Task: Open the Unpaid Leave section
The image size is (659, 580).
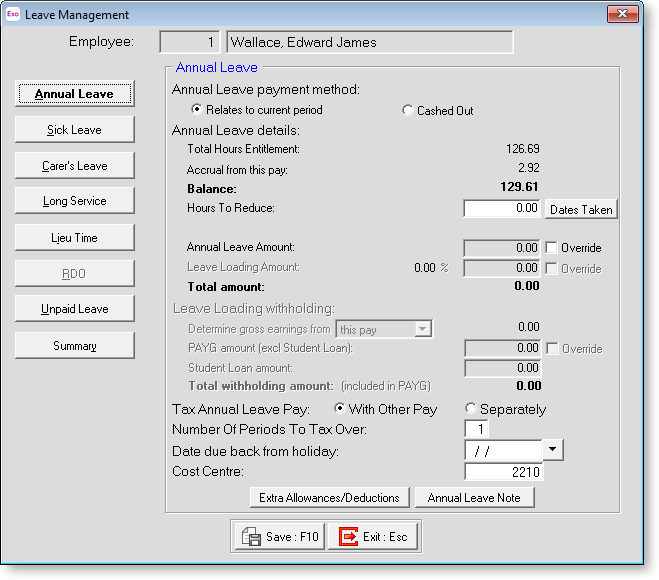Action: [75, 309]
